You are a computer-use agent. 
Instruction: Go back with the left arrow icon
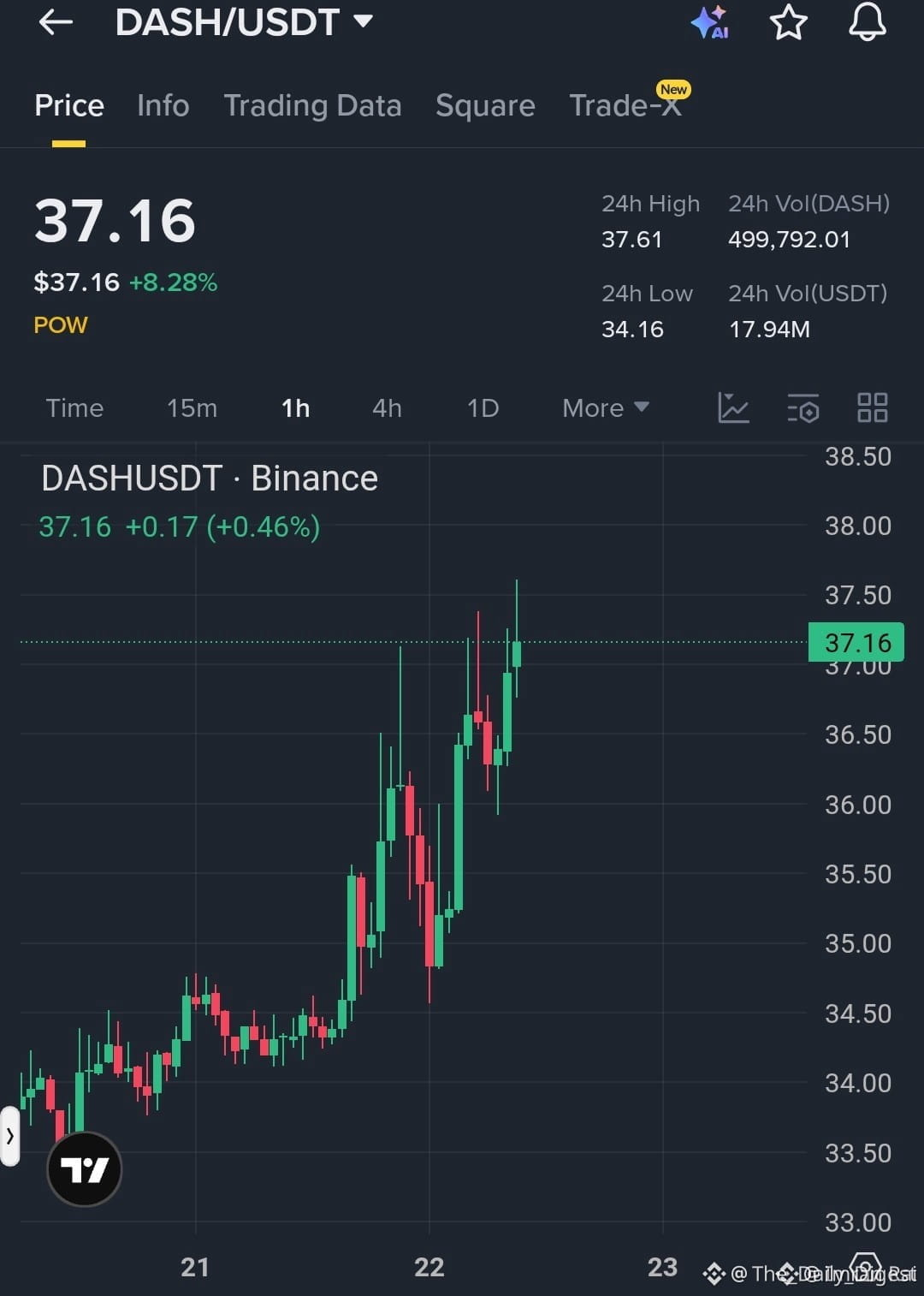point(56,22)
